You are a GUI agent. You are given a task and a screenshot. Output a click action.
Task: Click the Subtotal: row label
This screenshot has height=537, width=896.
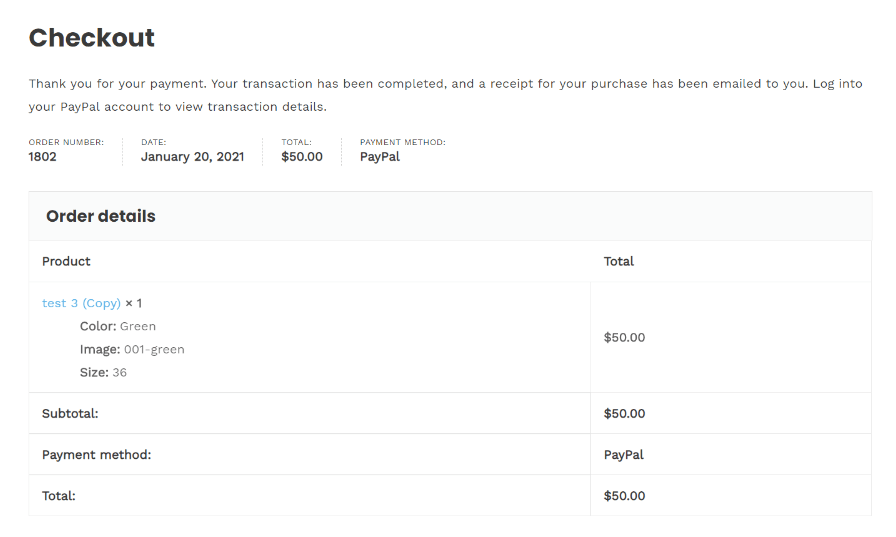point(70,413)
